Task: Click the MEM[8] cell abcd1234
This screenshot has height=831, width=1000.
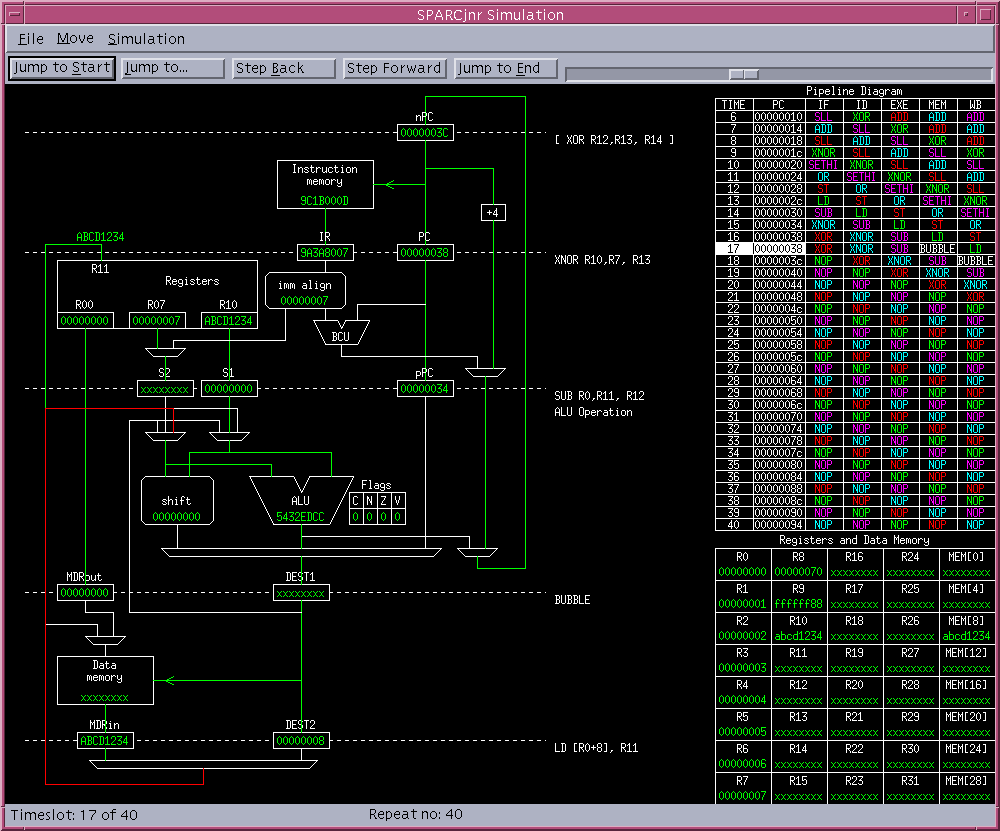Action: click(966, 628)
